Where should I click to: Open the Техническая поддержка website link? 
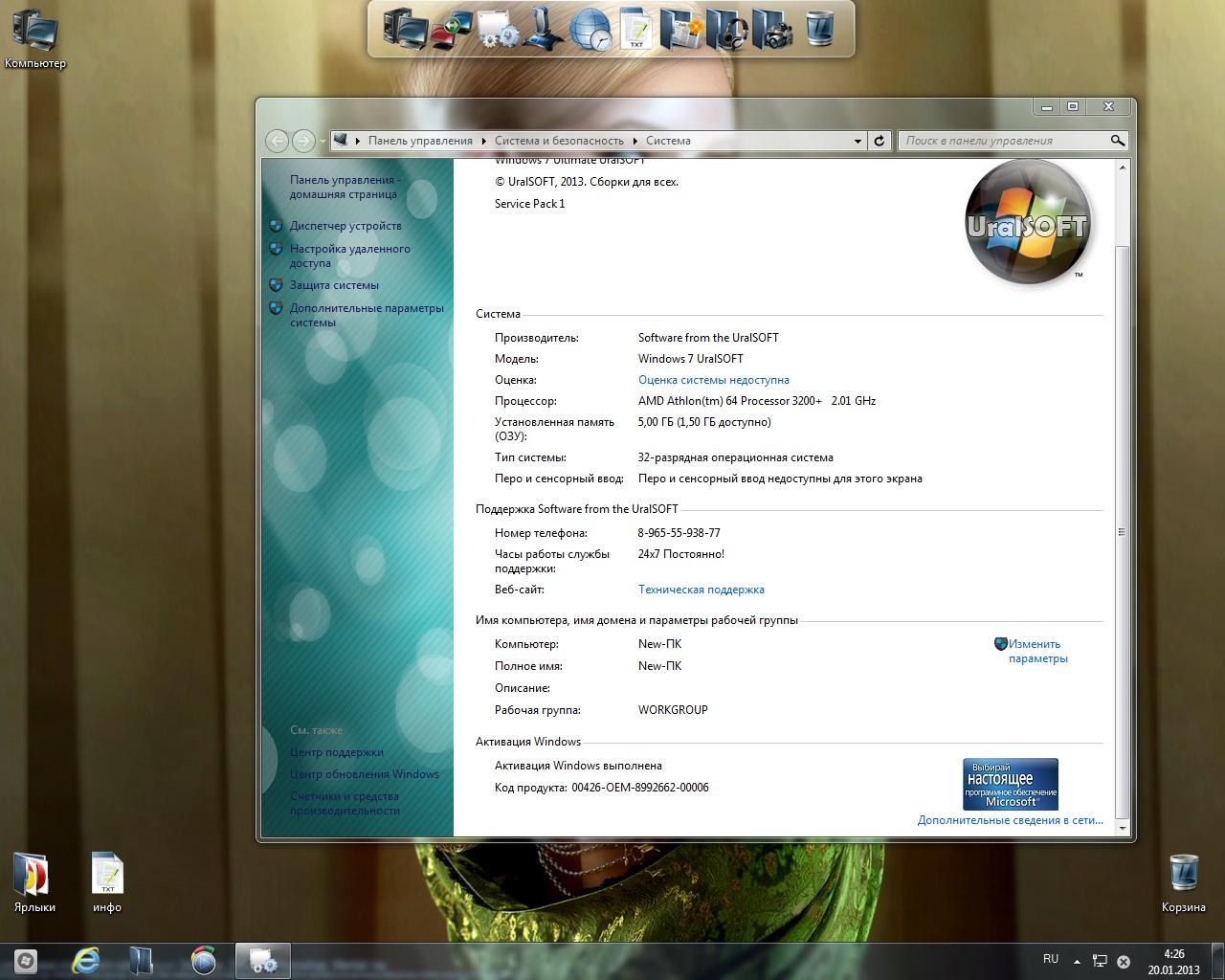(701, 590)
